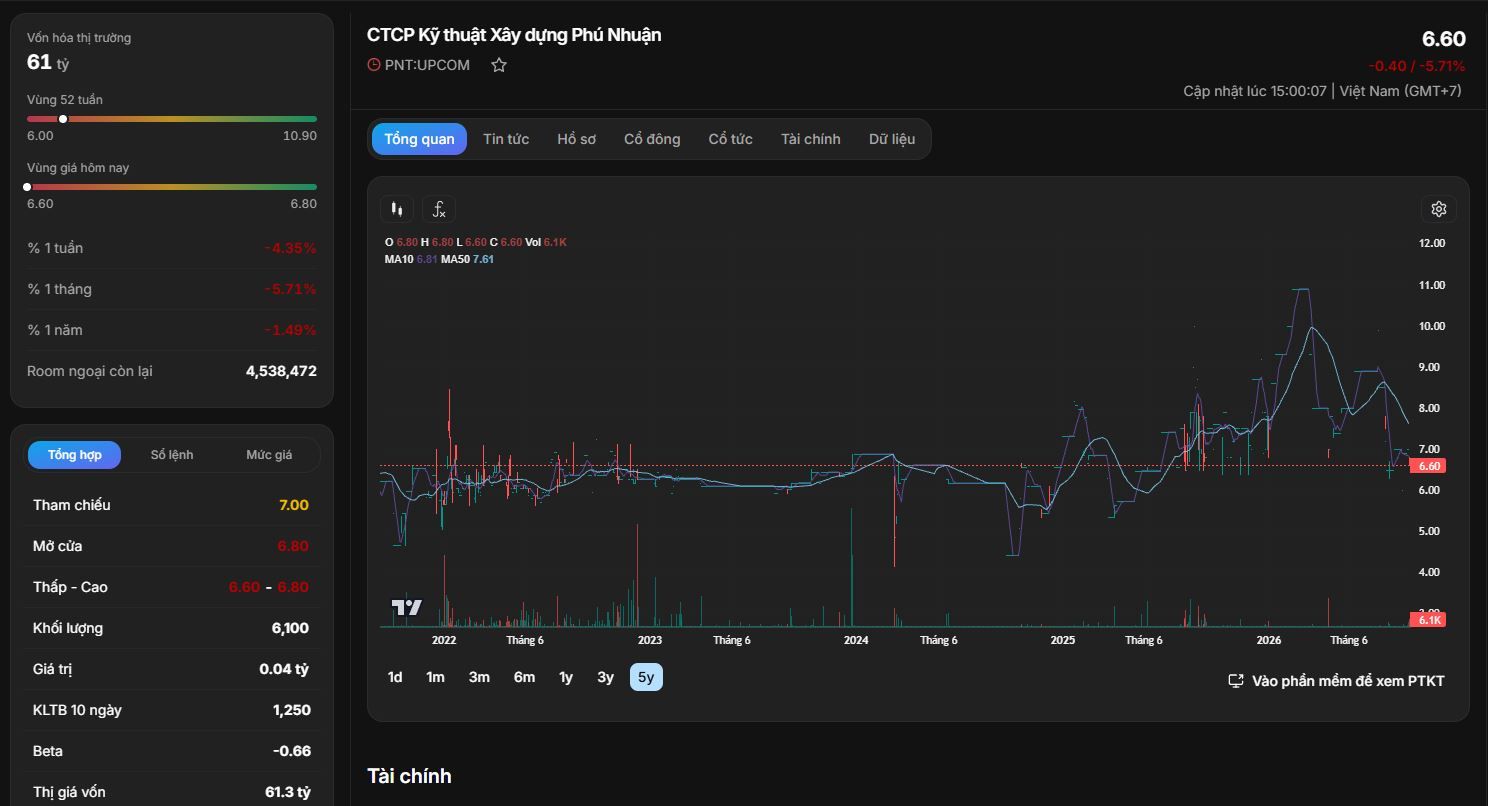Image resolution: width=1488 pixels, height=806 pixels.
Task: Open the Dữ liệu tab
Action: [892, 139]
